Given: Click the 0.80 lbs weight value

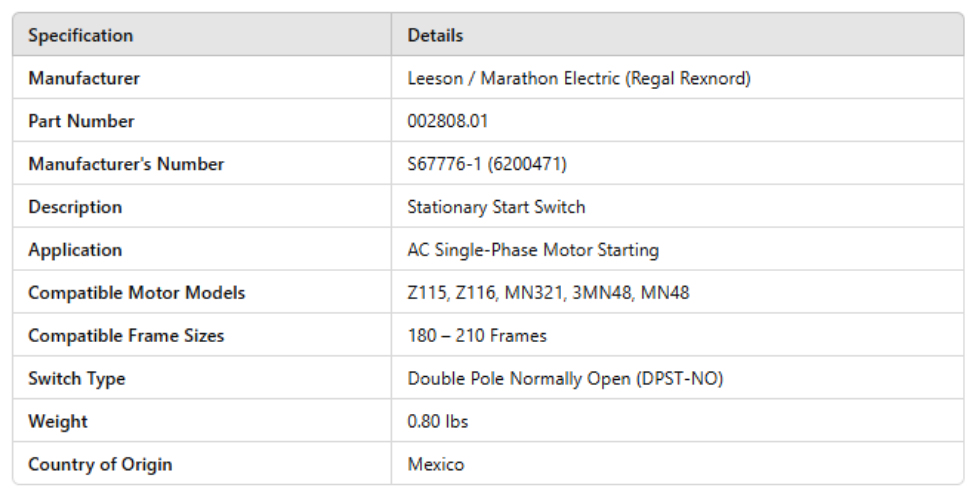Looking at the screenshot, I should [438, 422].
